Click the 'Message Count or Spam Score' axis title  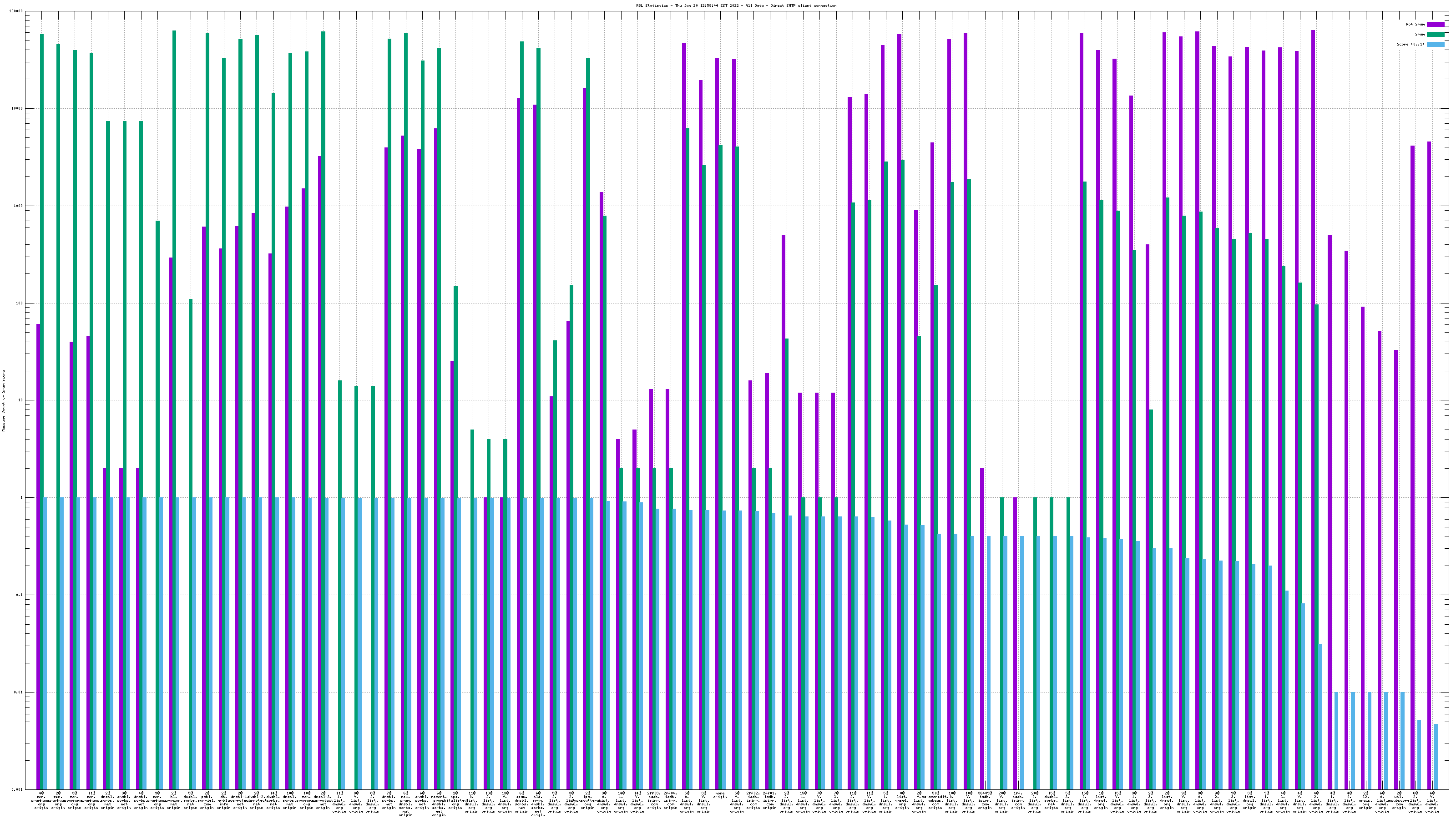click(x=3, y=401)
